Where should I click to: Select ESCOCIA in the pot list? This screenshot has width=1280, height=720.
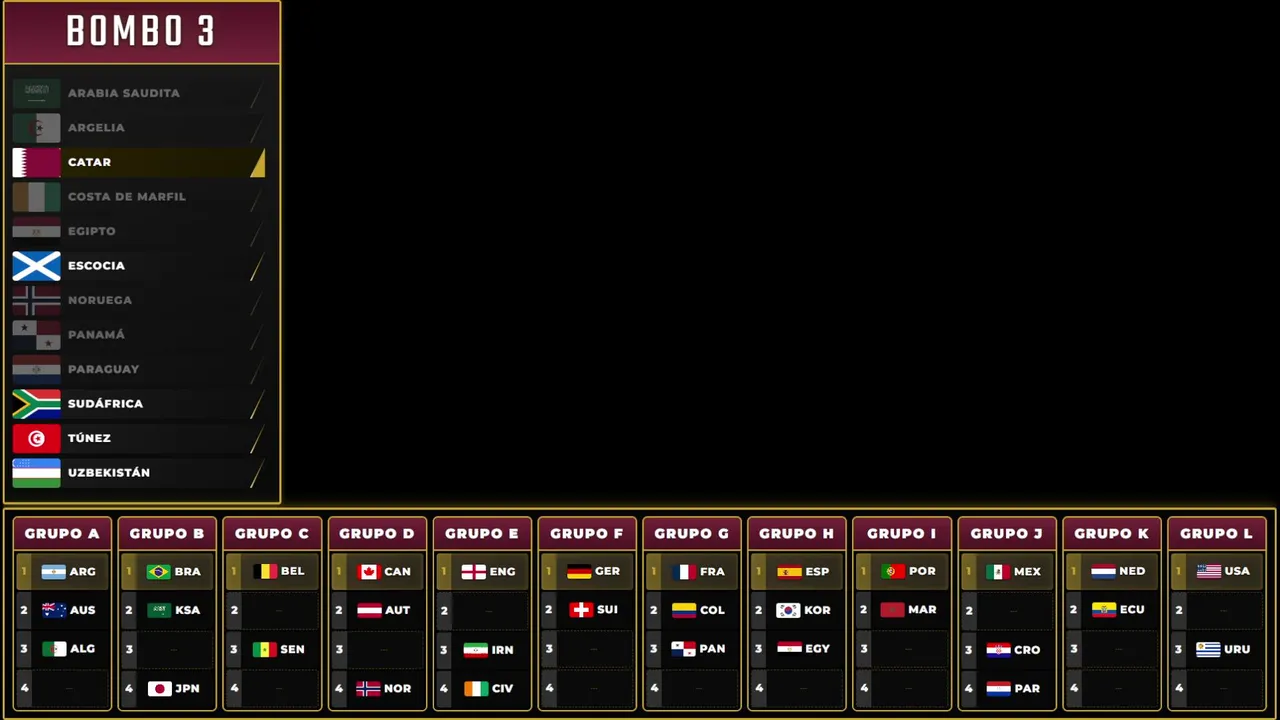tap(138, 266)
